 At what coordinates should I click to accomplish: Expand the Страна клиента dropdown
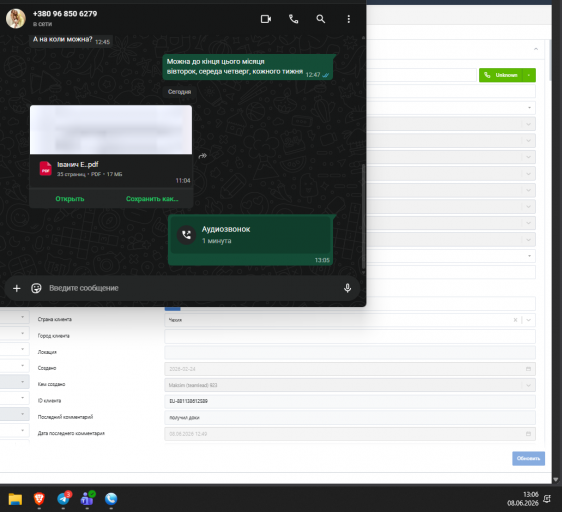528,320
